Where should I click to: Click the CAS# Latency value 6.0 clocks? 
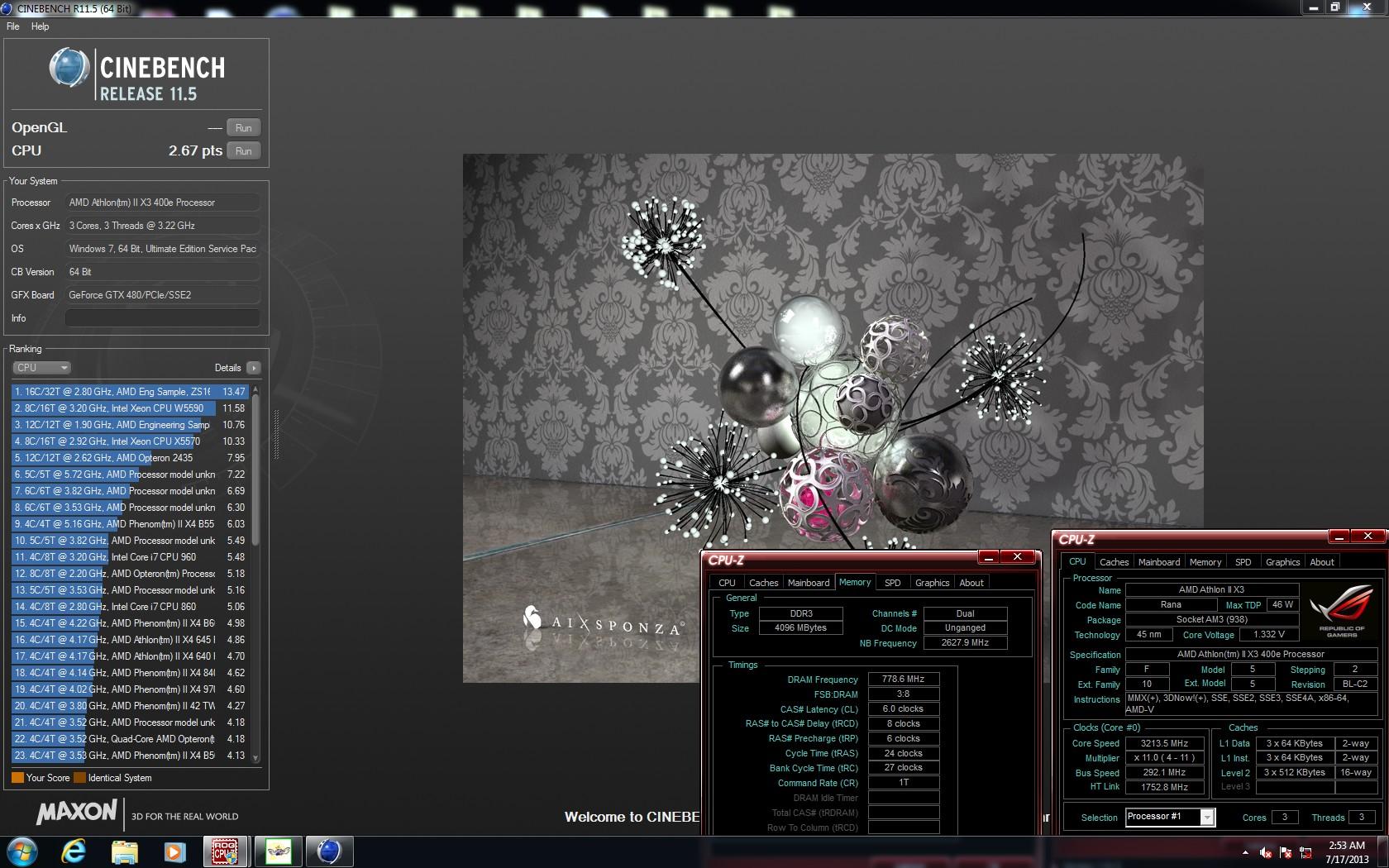click(903, 709)
